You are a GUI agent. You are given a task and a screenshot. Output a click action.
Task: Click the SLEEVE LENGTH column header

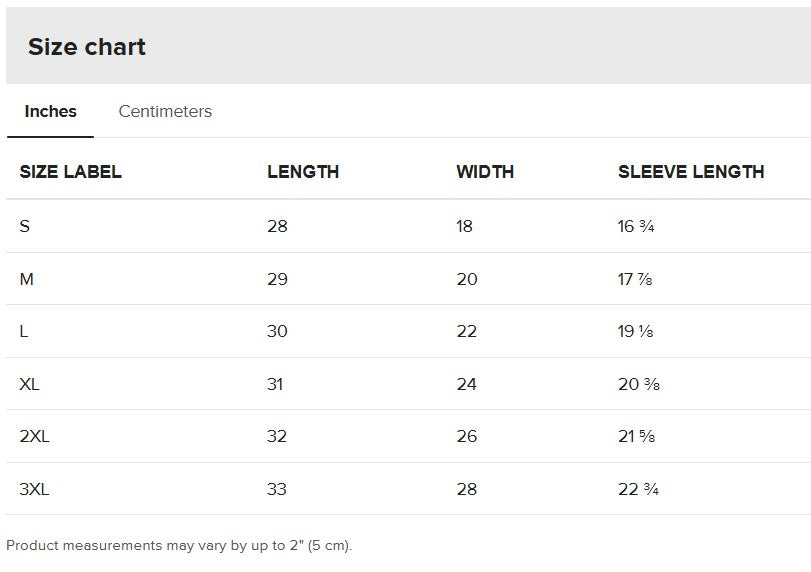coord(691,172)
